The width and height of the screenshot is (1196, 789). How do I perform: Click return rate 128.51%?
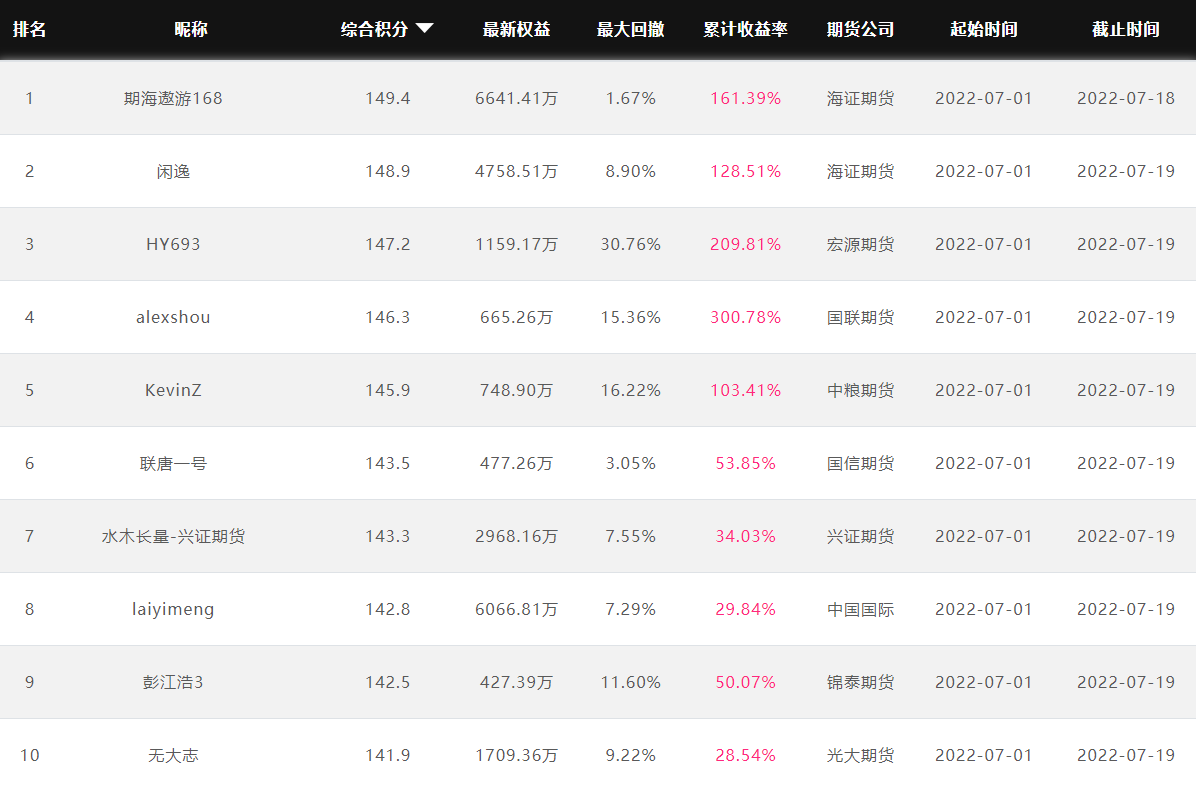point(745,172)
